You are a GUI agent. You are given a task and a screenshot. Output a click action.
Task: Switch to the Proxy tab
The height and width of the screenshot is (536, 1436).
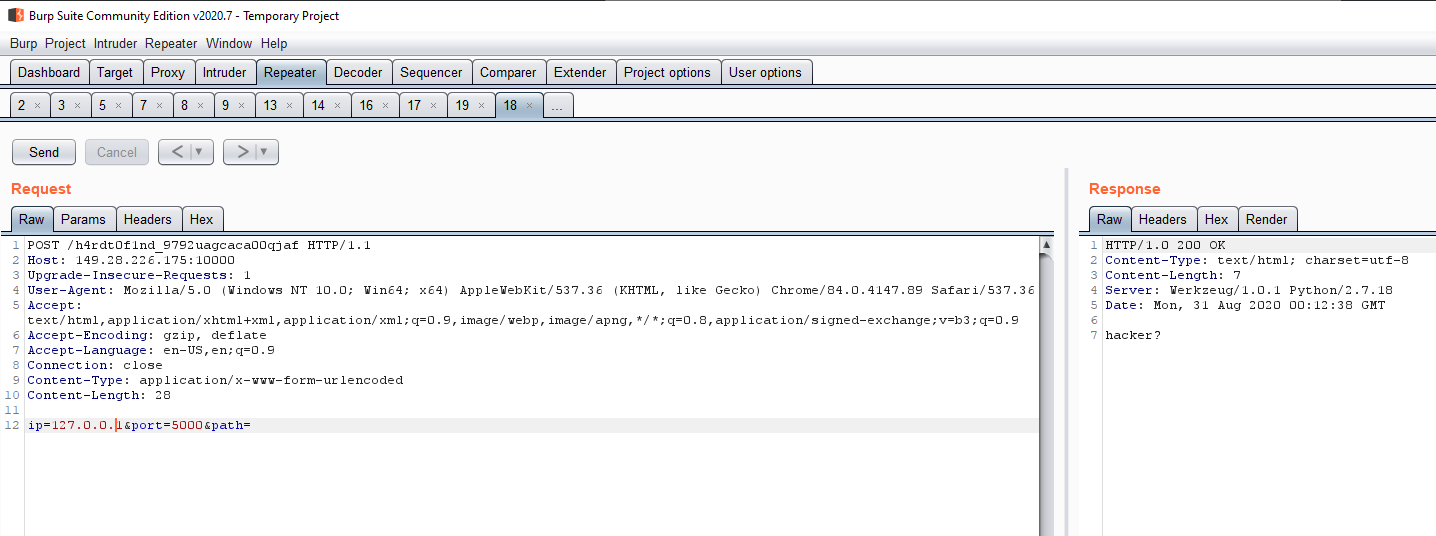tap(168, 72)
